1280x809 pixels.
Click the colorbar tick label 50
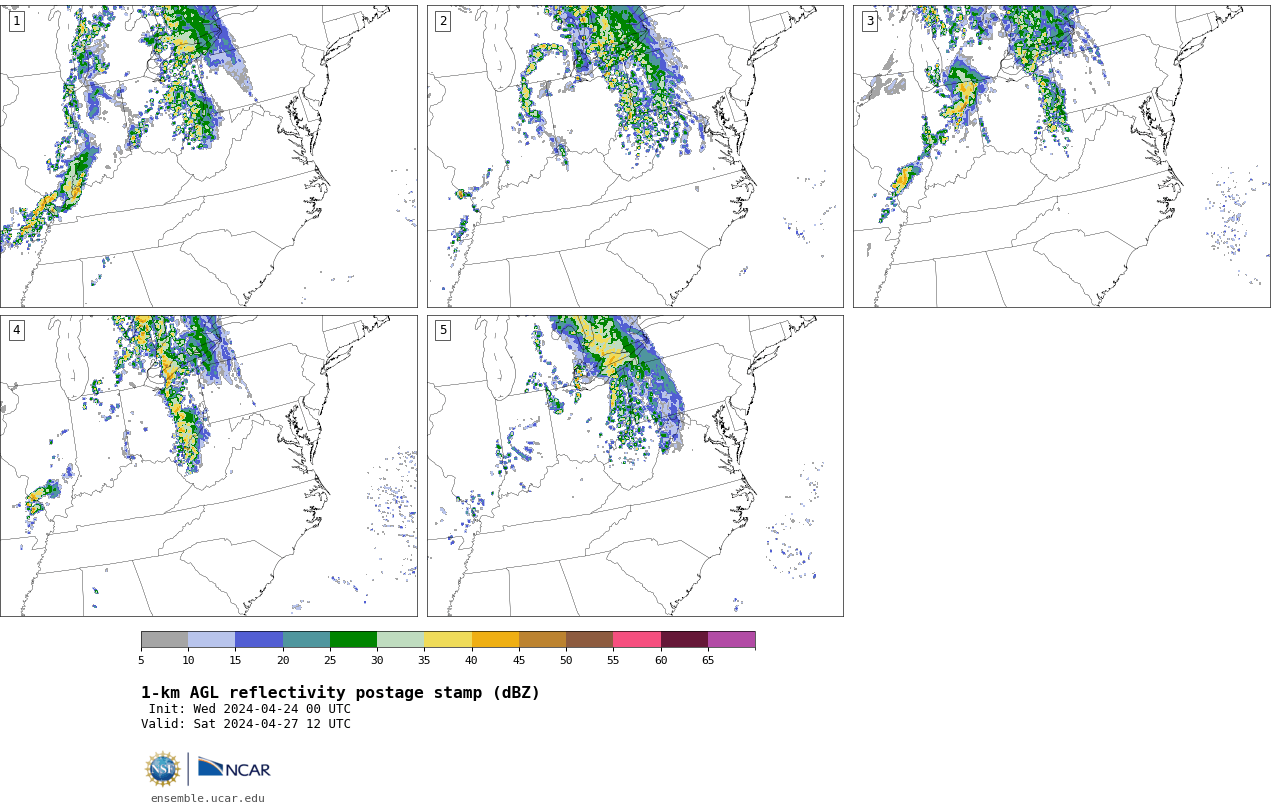566,660
